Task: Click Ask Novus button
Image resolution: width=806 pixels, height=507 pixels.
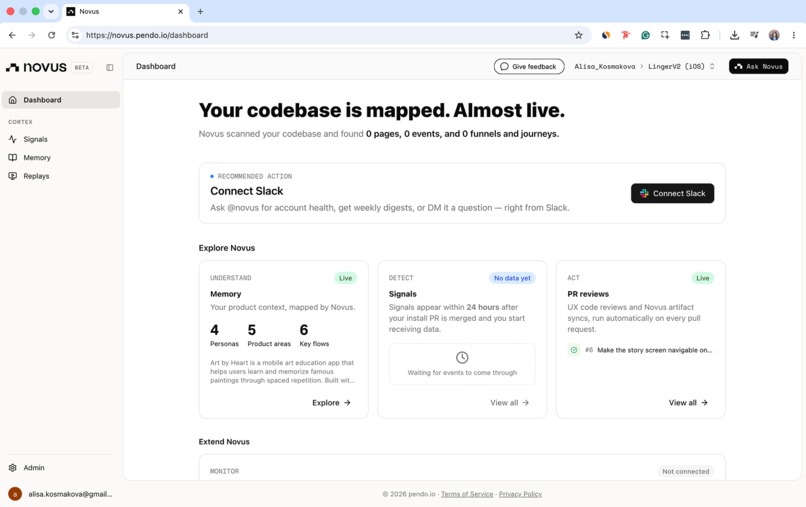Action: (x=758, y=66)
